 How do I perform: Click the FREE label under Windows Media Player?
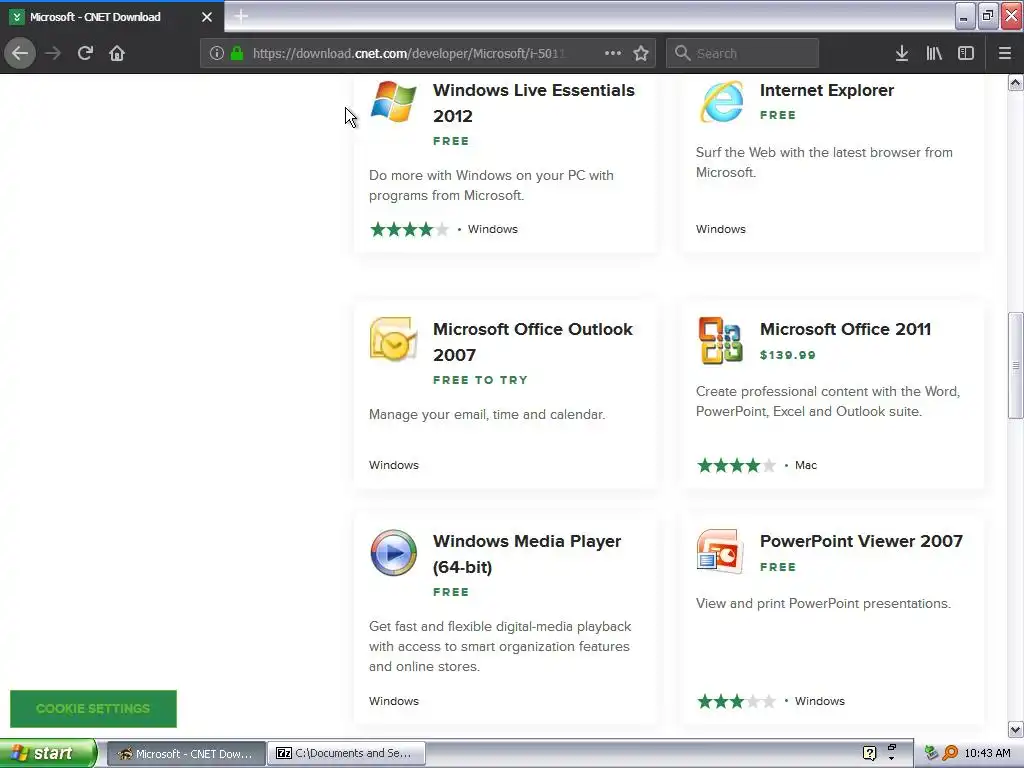(x=451, y=592)
